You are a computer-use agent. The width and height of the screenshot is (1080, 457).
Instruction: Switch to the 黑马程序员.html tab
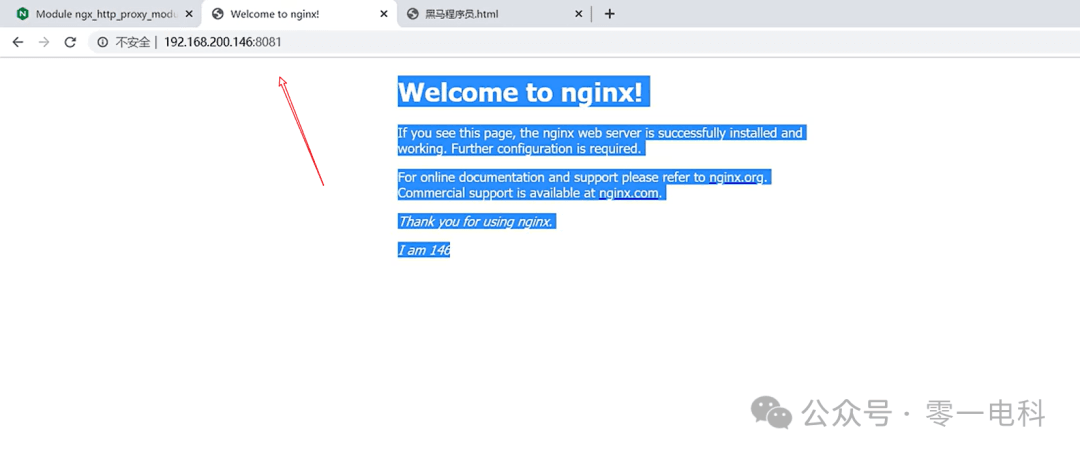coord(495,14)
